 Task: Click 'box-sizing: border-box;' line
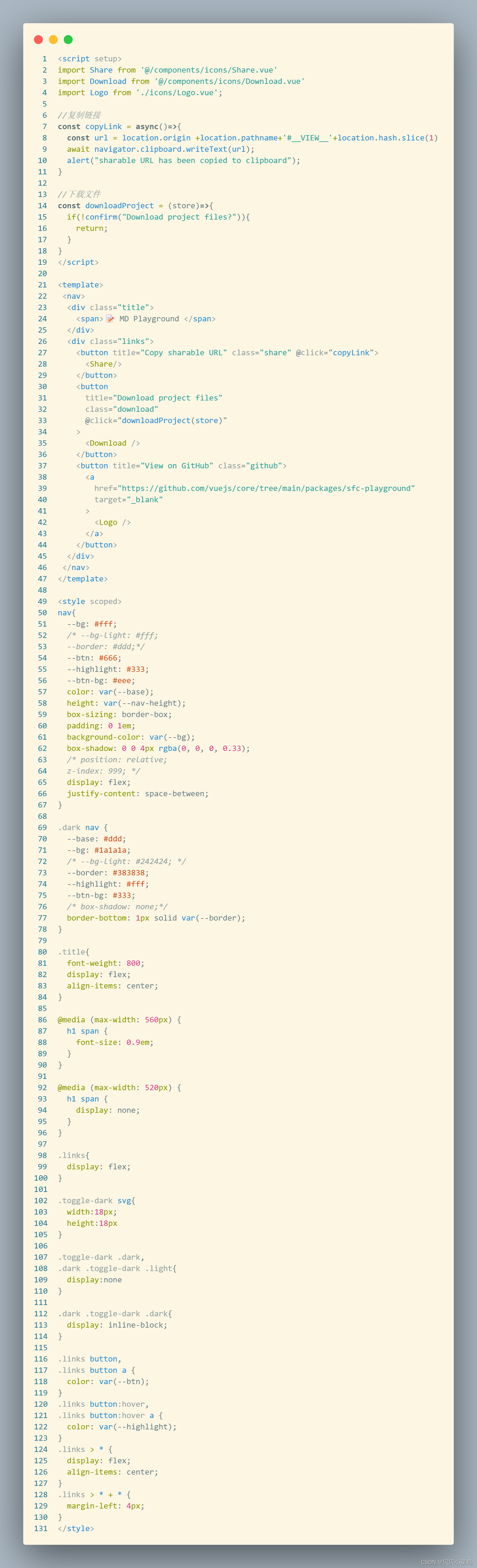click(x=119, y=715)
